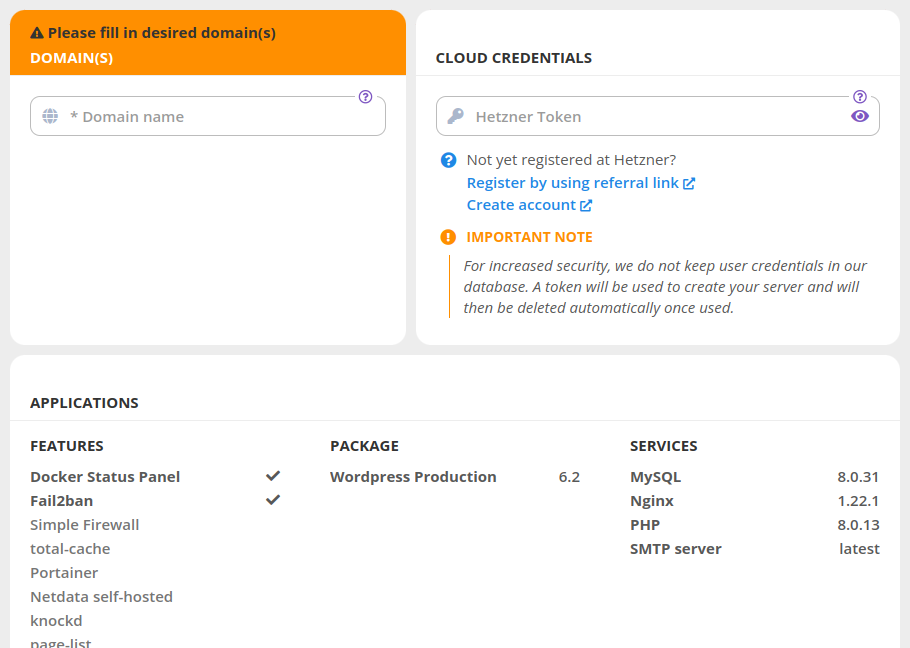Image resolution: width=910 pixels, height=648 pixels.
Task: Click the external link icon next to Create account
Action: tap(588, 204)
